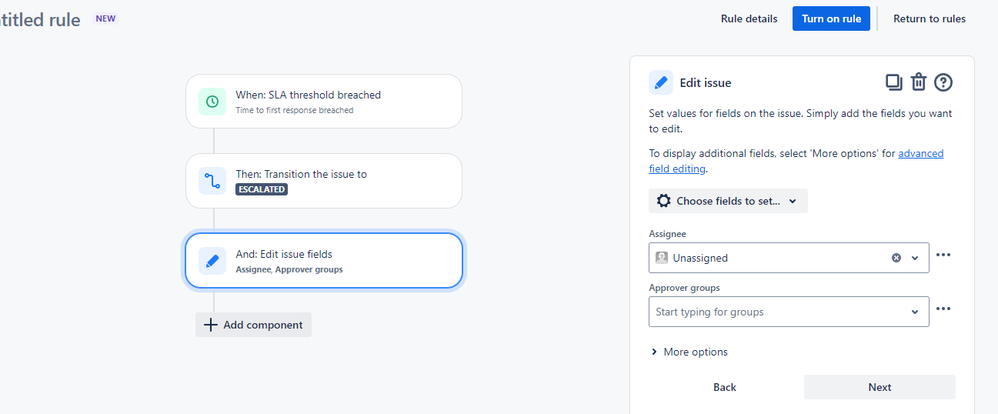Expand the More options section
This screenshot has width=998, height=414.
689,352
